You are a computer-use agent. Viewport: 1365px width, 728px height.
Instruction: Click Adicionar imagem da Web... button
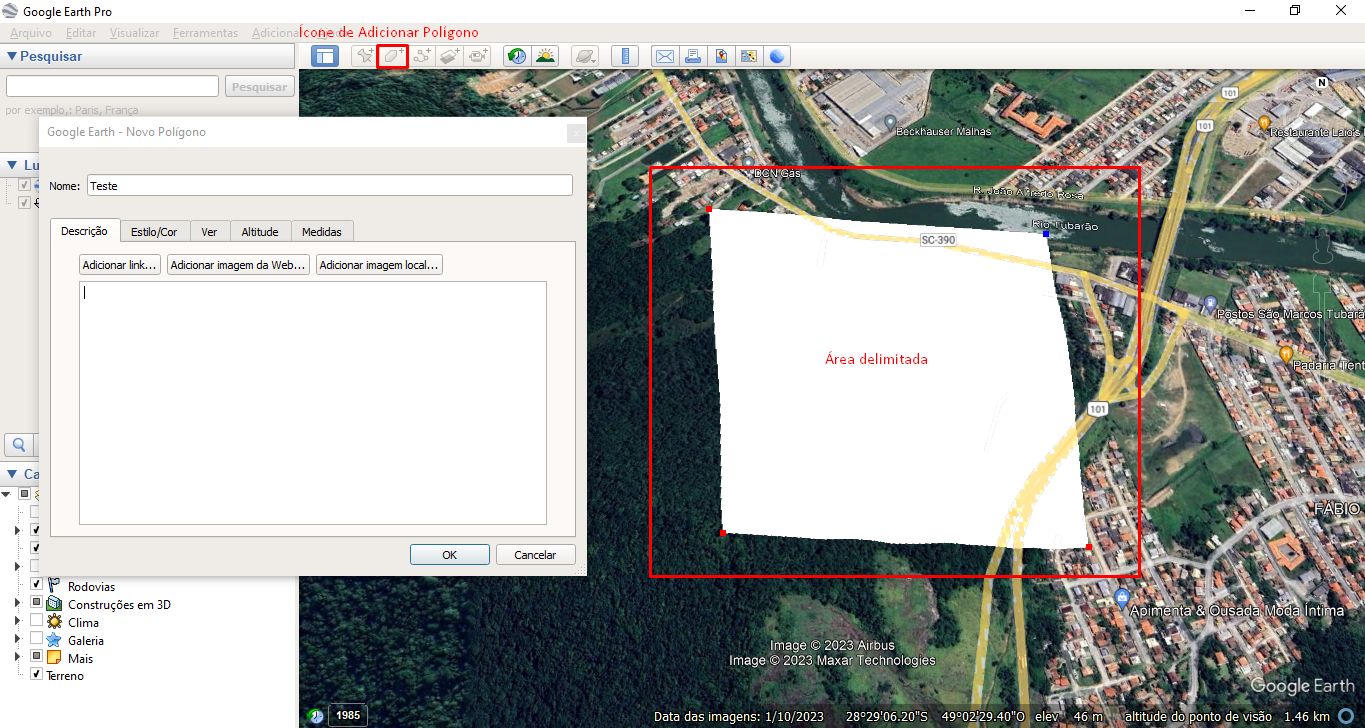[238, 265]
